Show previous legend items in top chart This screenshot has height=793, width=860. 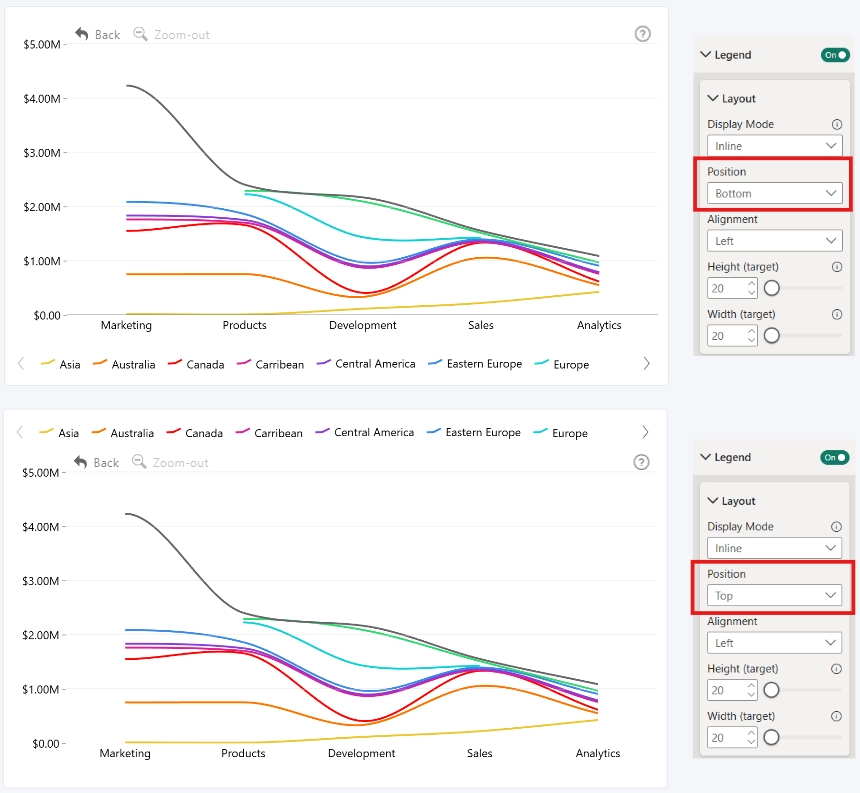tap(21, 364)
